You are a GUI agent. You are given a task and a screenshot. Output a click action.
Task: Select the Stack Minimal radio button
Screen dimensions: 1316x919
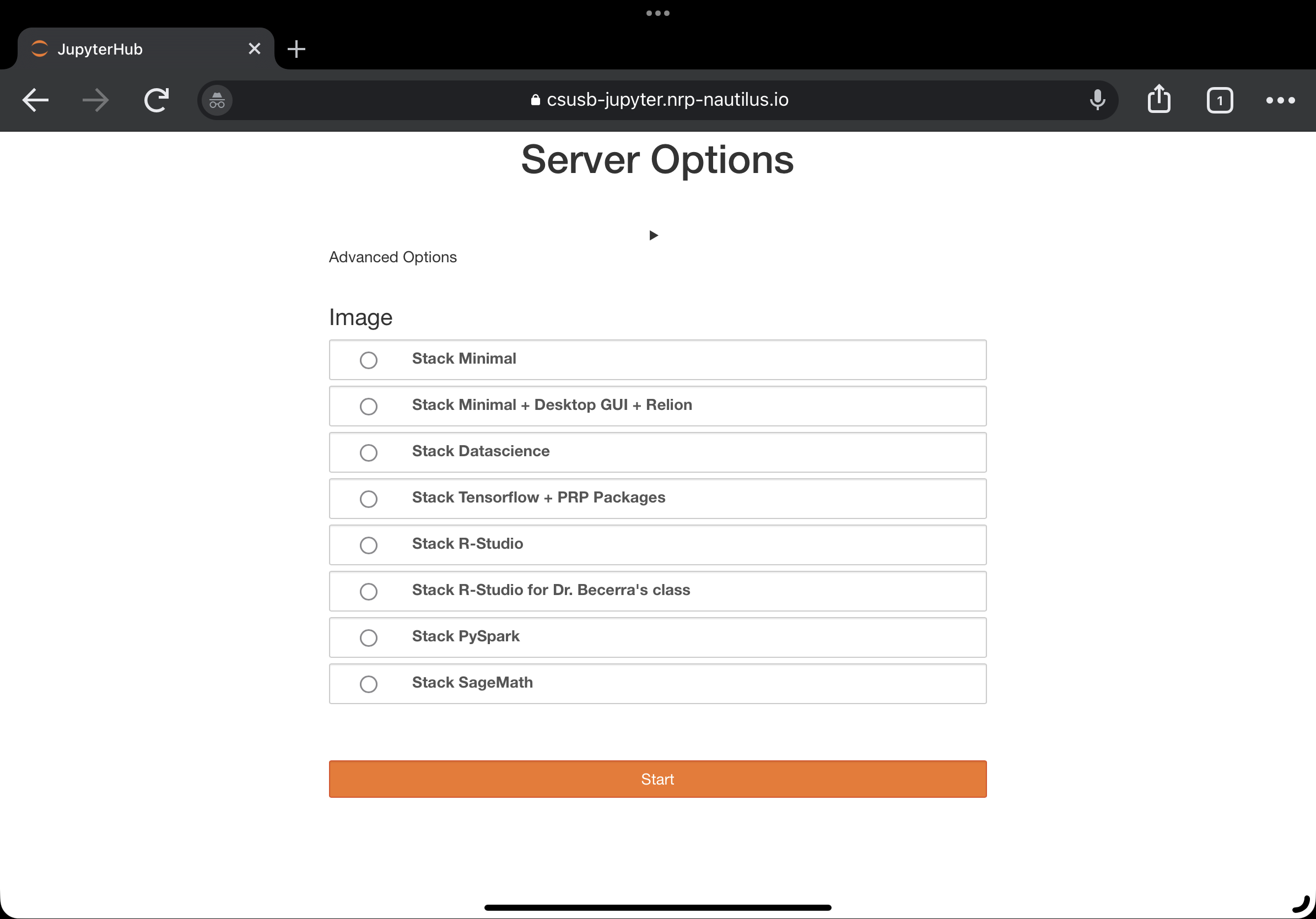coord(369,360)
